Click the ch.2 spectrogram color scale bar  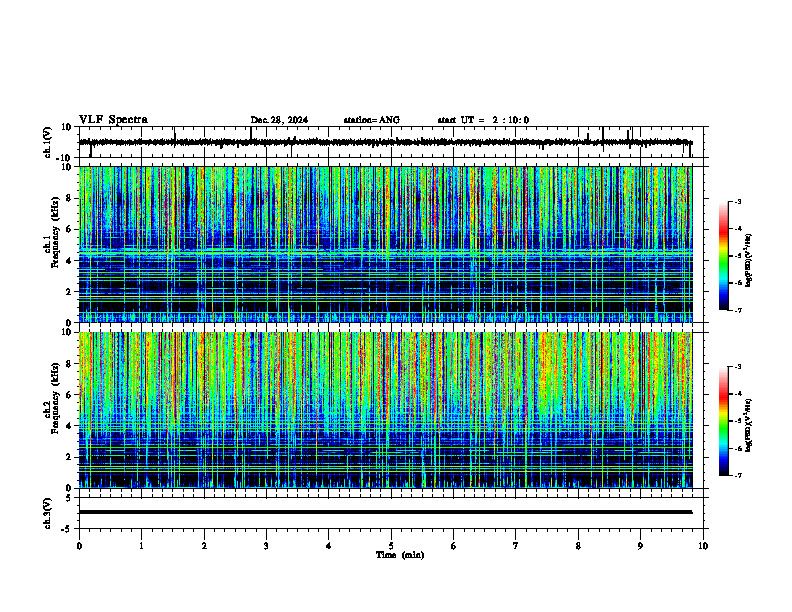tap(724, 421)
